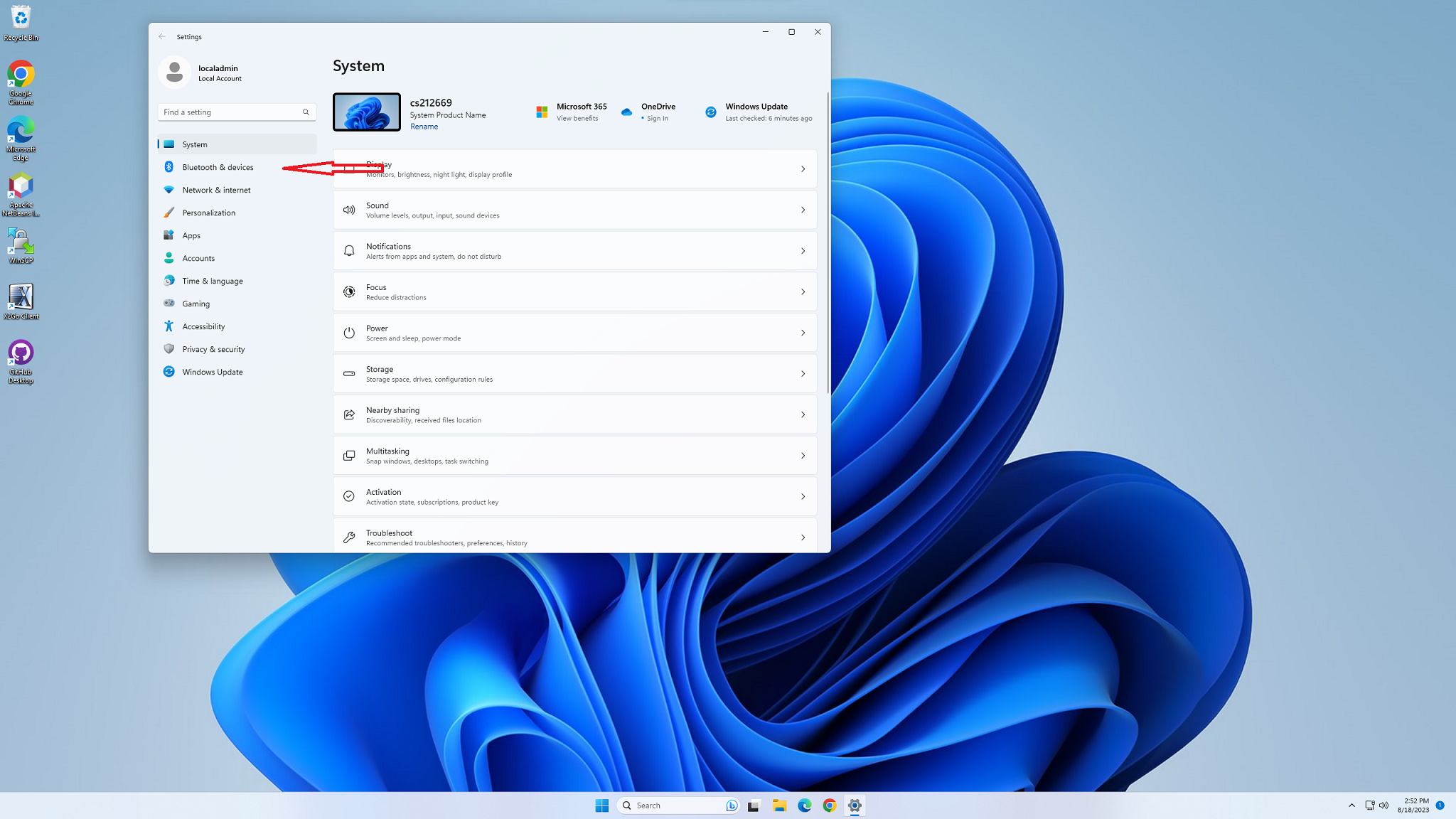Click the Sound speaker icon
Screen dimensions: 1456x819
pos(349,210)
